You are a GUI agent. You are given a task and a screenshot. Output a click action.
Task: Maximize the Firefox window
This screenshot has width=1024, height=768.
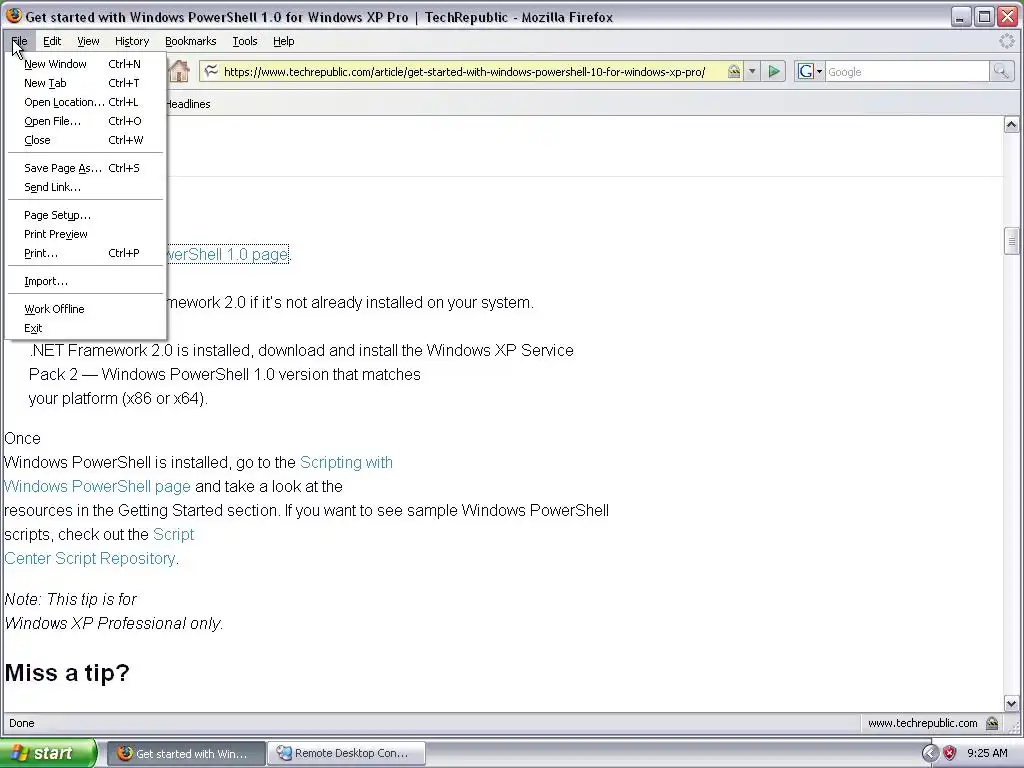(x=984, y=16)
